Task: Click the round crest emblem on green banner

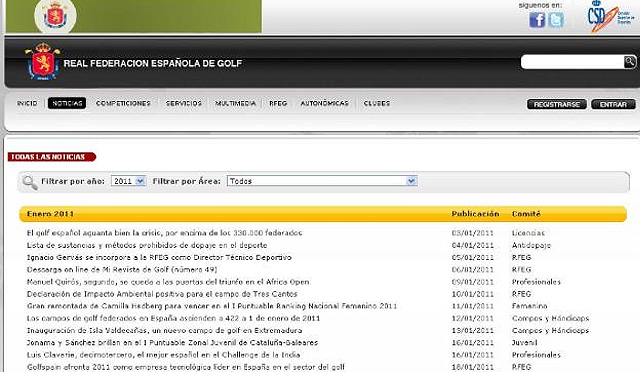Action: (x=56, y=16)
